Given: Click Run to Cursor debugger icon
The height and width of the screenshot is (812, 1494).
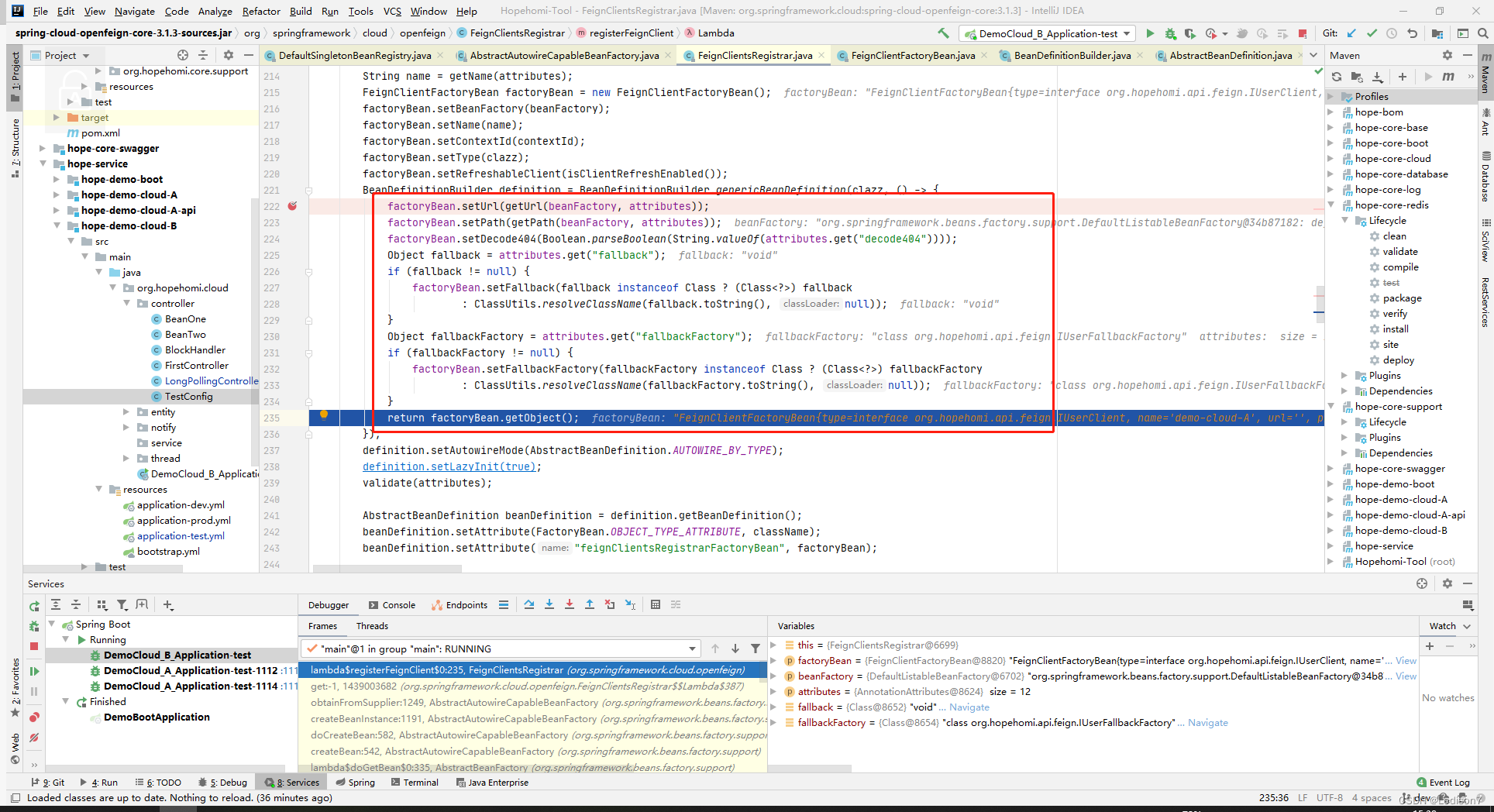Looking at the screenshot, I should point(630,604).
